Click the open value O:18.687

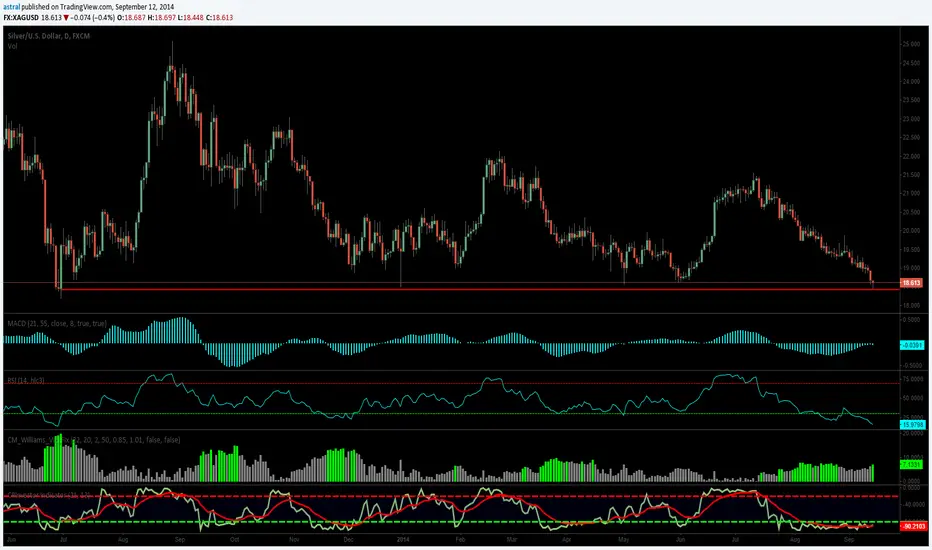[x=131, y=18]
